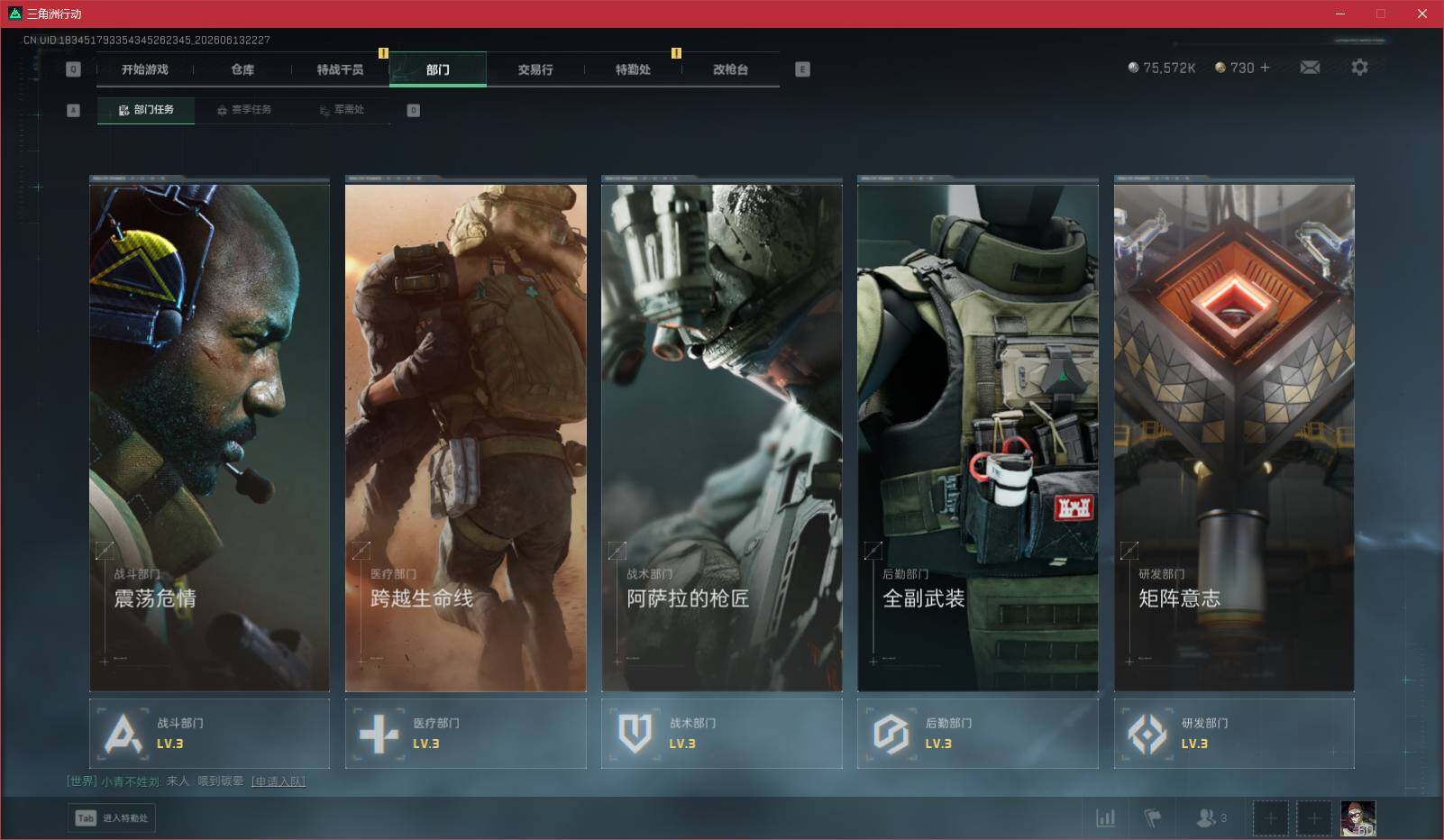The image size is (1444, 840).
Task: Click the Tab 进入特勤处 button
Action: point(112,817)
